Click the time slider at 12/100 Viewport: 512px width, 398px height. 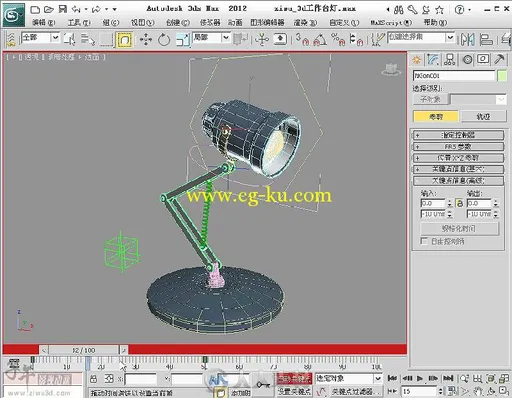point(84,350)
